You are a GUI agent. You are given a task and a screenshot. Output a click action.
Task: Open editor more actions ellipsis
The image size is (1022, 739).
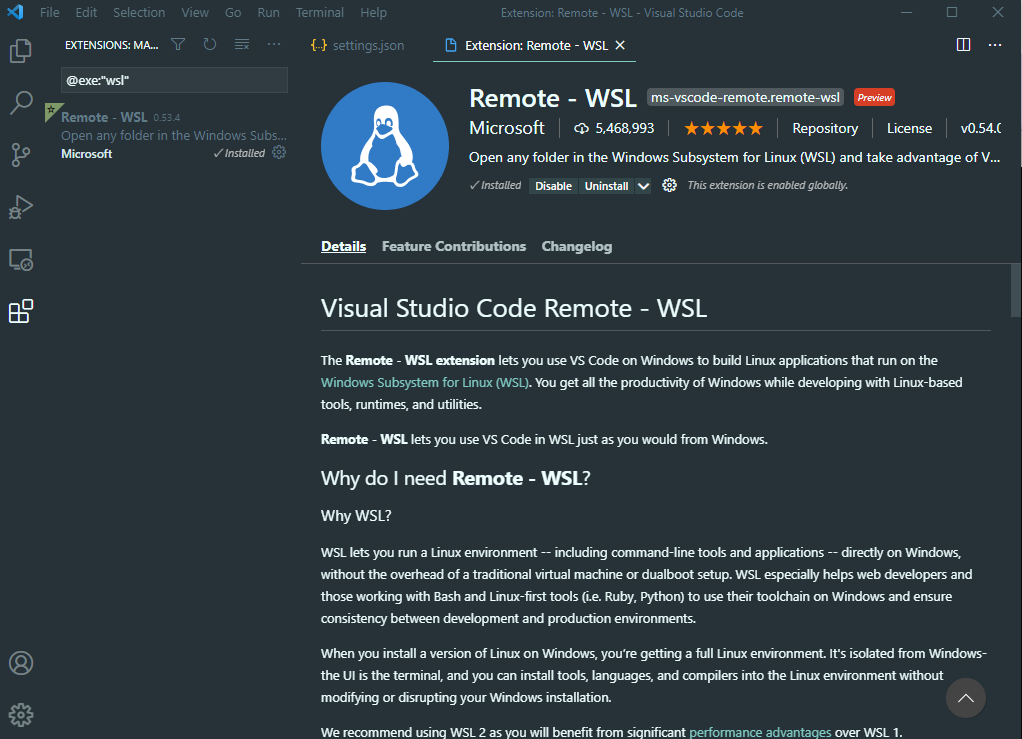tap(995, 44)
